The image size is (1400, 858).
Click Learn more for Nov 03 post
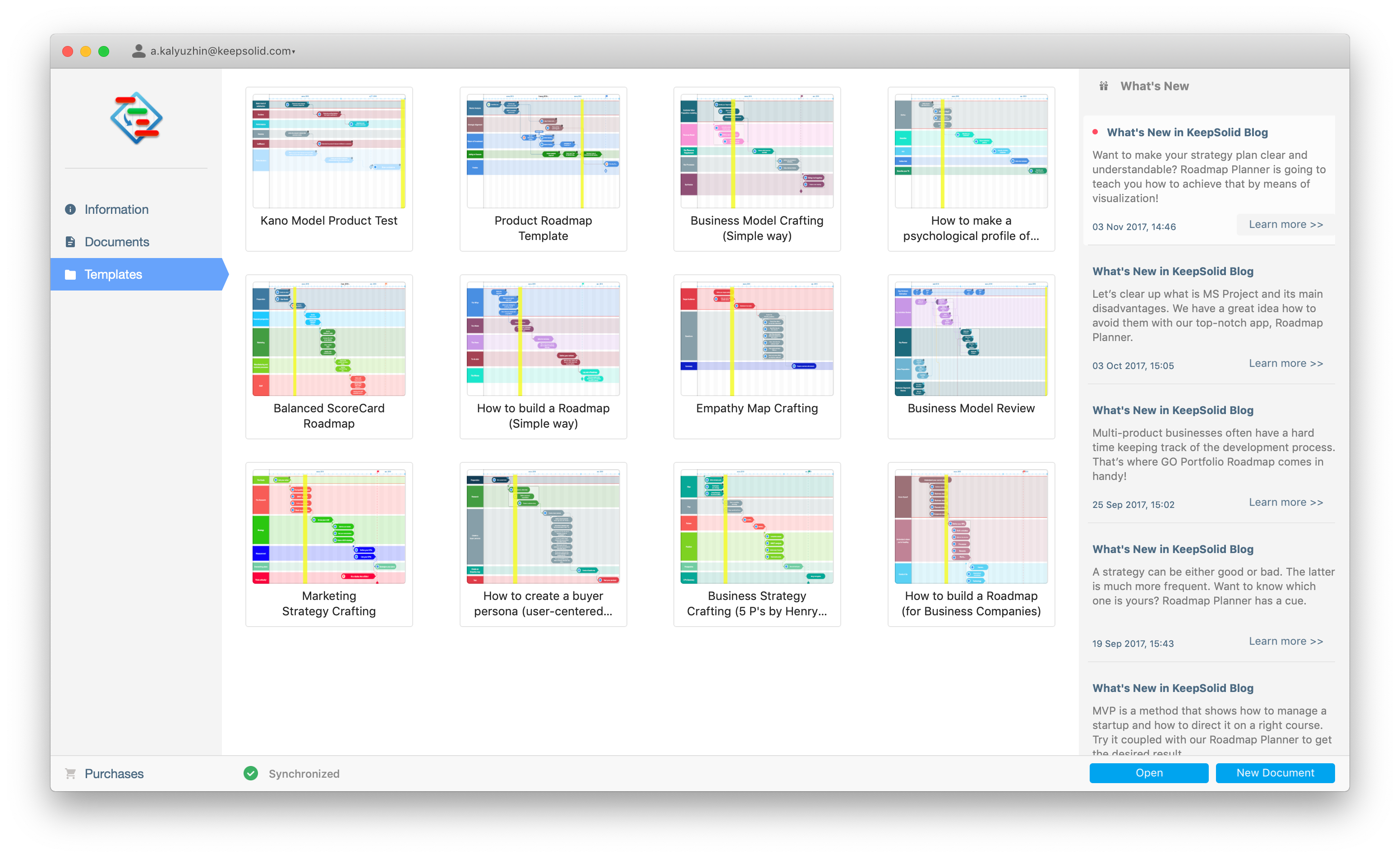[1284, 224]
